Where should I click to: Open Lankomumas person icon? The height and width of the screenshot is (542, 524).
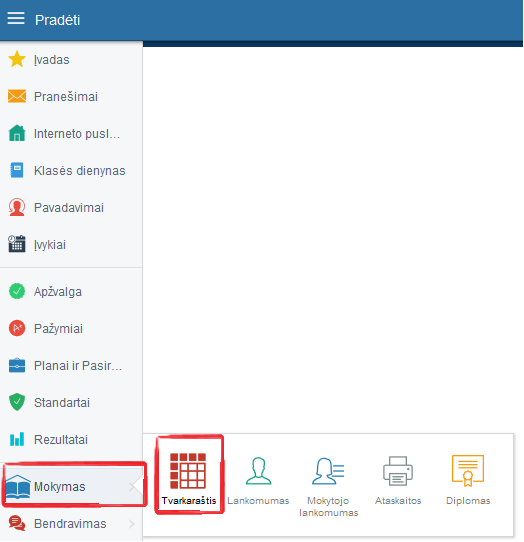tap(258, 471)
